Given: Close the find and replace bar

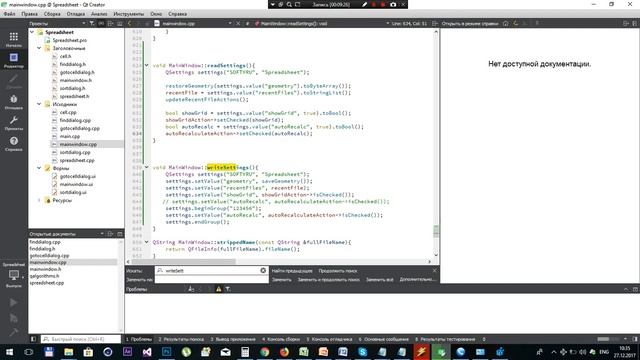Looking at the screenshot, I should click(434, 270).
